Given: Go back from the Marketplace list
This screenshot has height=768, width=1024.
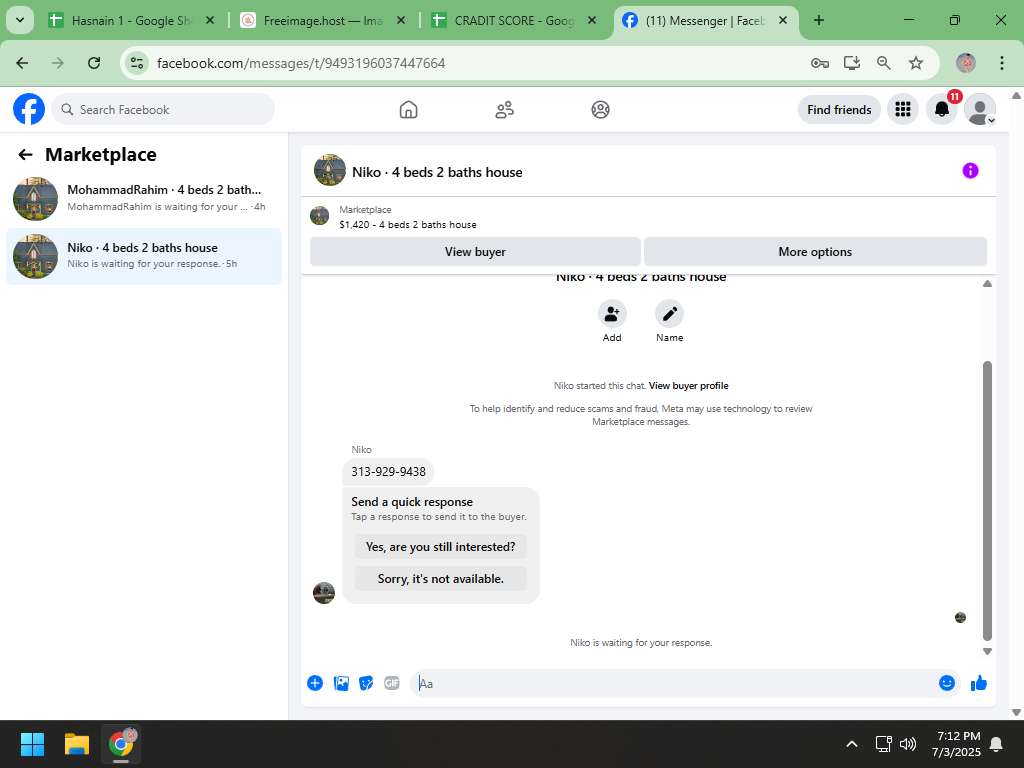Looking at the screenshot, I should pyautogui.click(x=25, y=155).
